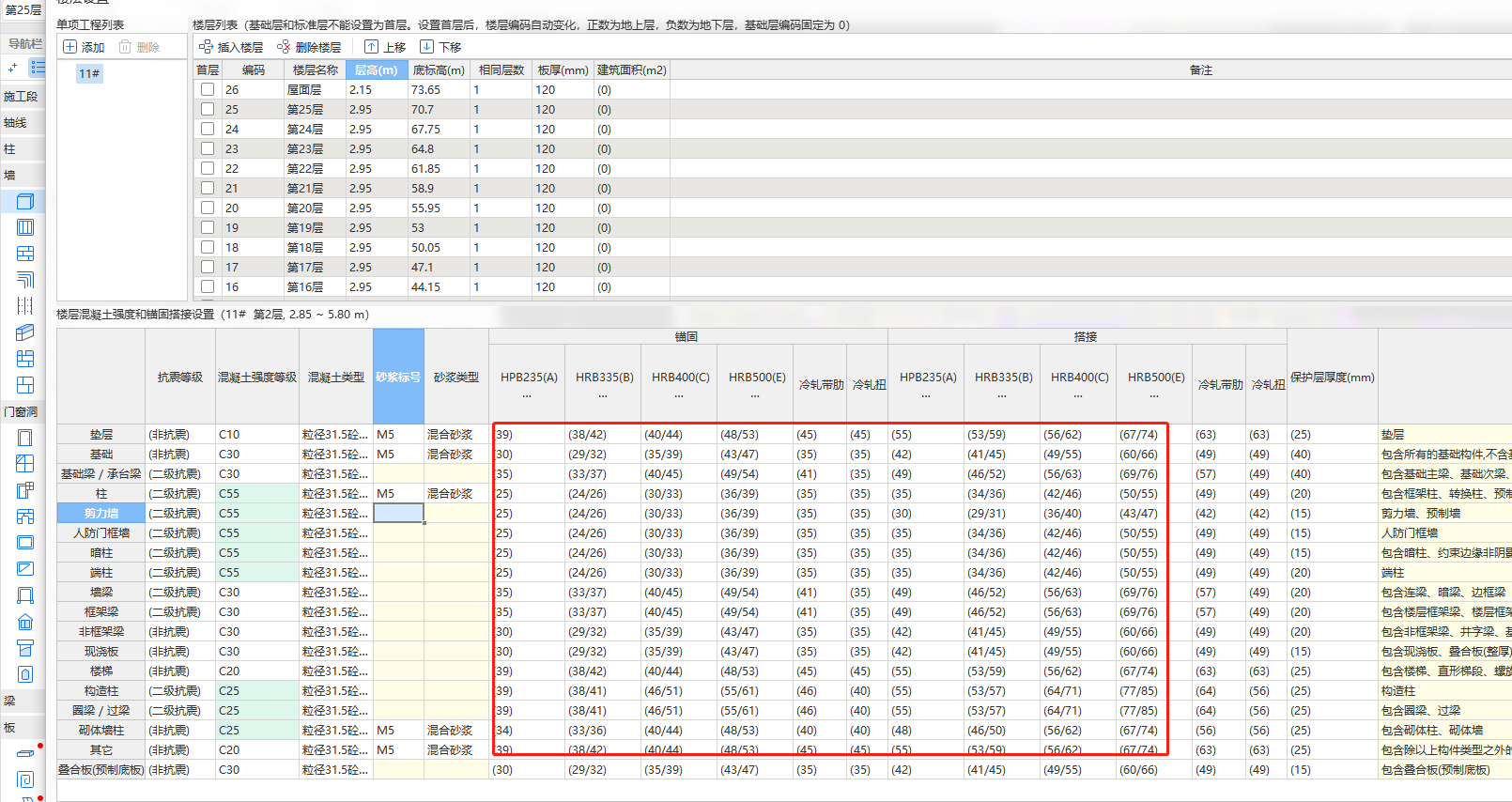Image resolution: width=1512 pixels, height=802 pixels.
Task: Click 第22层 floor name cell
Action: coord(315,168)
